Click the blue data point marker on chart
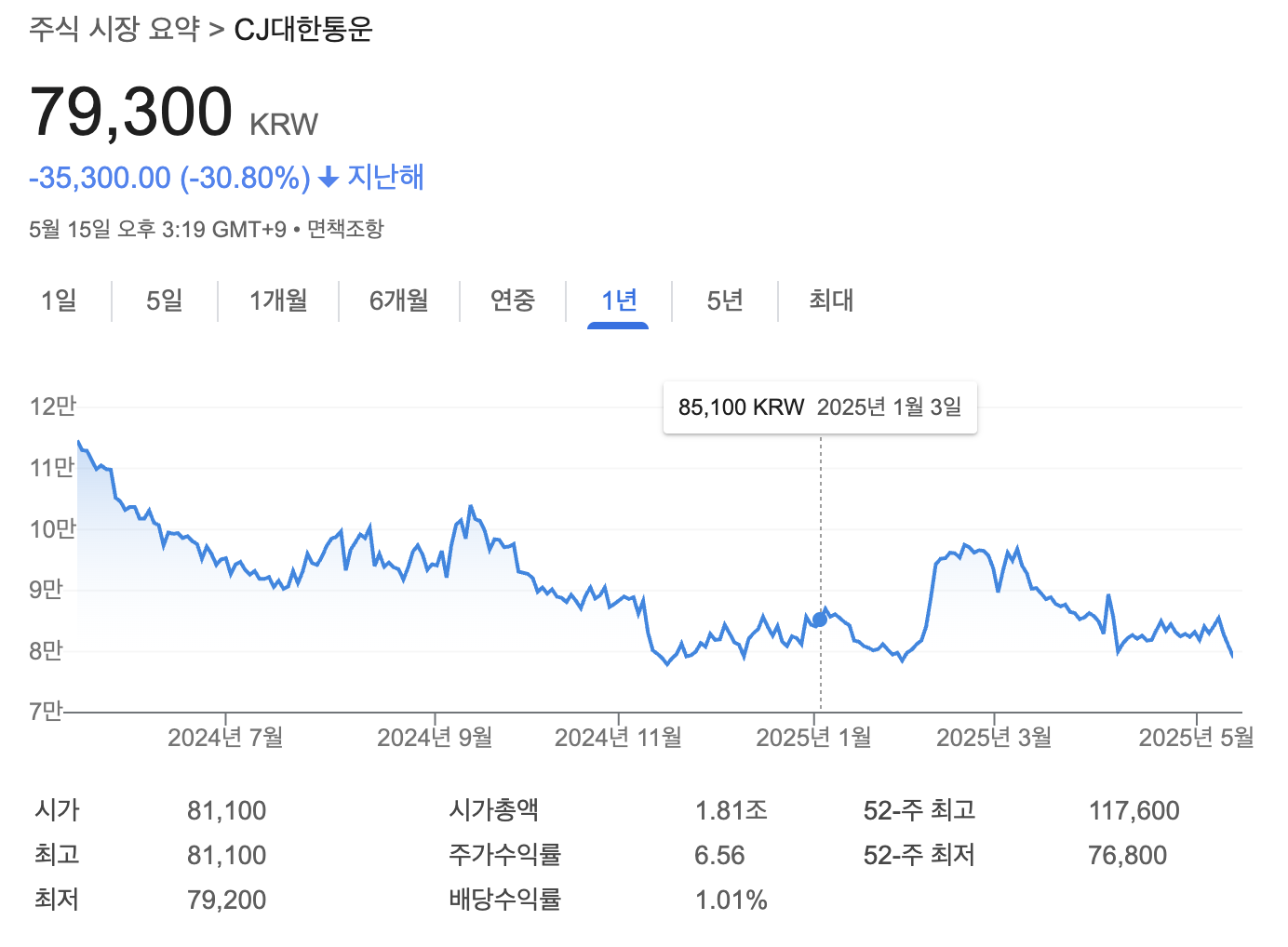This screenshot has height=947, width=1288. 820,619
